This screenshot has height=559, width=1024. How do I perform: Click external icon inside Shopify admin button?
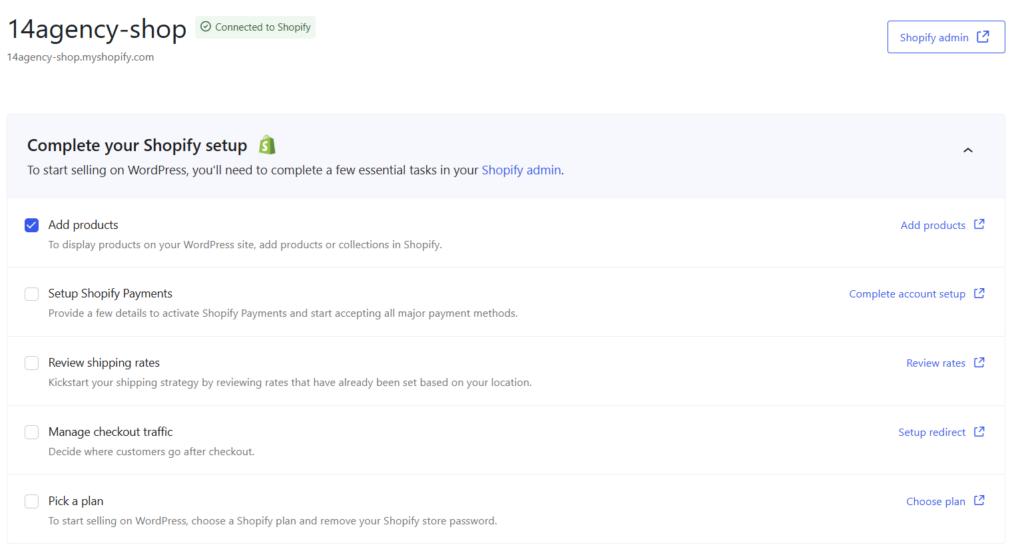coord(983,37)
